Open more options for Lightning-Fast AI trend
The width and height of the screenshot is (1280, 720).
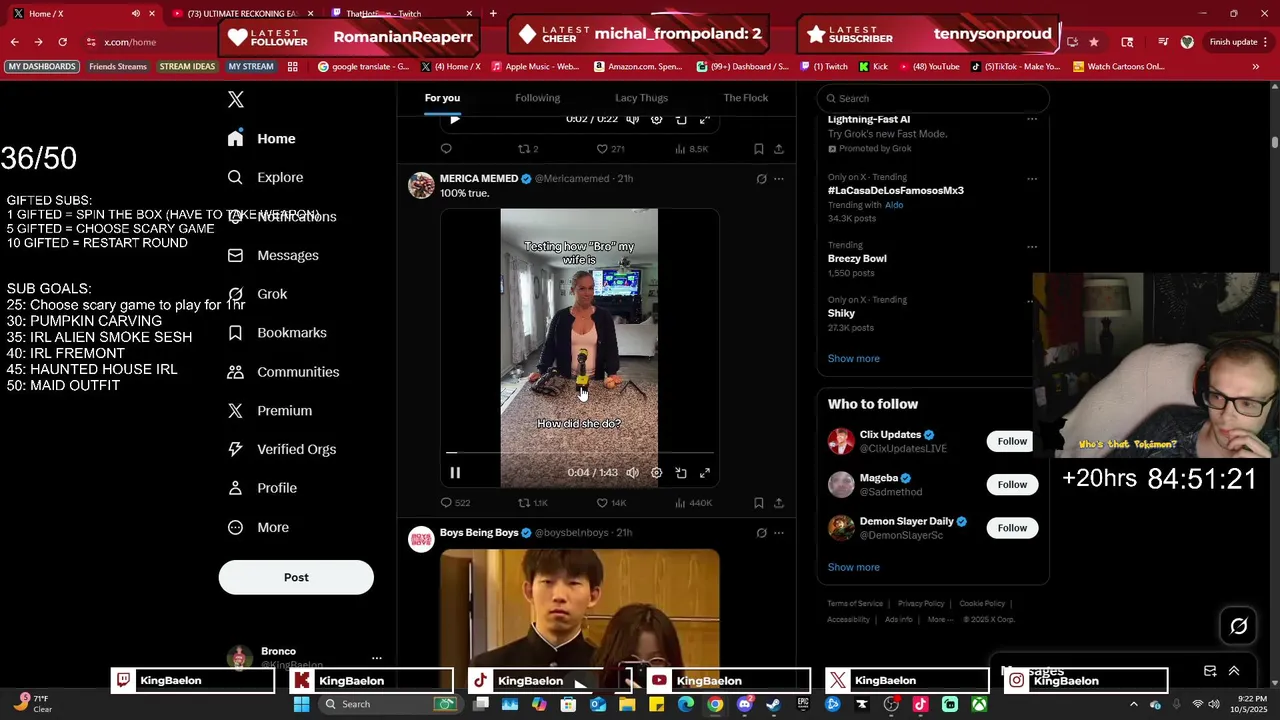tap(1032, 120)
